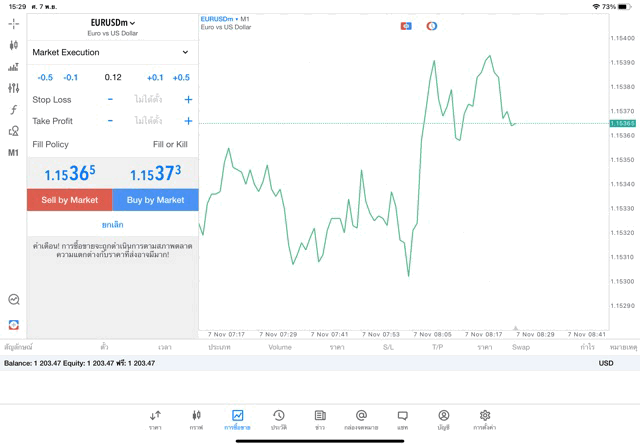640x447 pixels.
Task: Open the Account profile tab
Action: [x=443, y=419]
